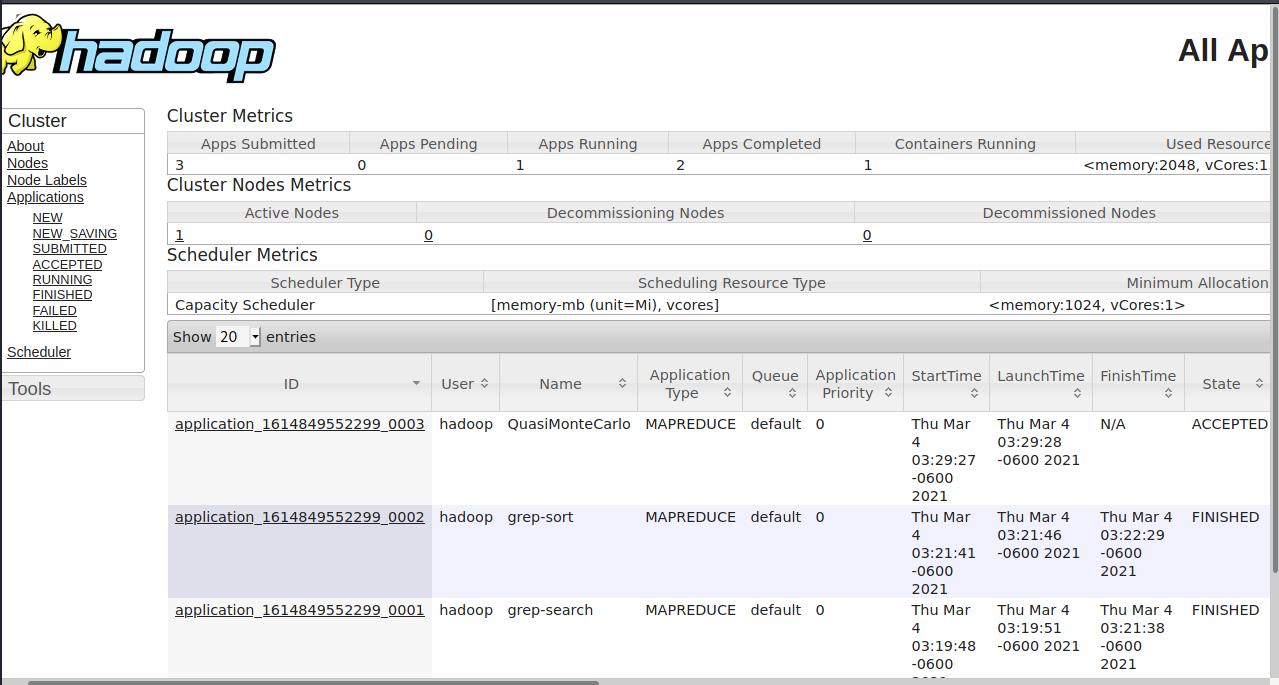Viewport: 1279px width, 685px height.
Task: Open the grep-sort application link
Action: (299, 517)
